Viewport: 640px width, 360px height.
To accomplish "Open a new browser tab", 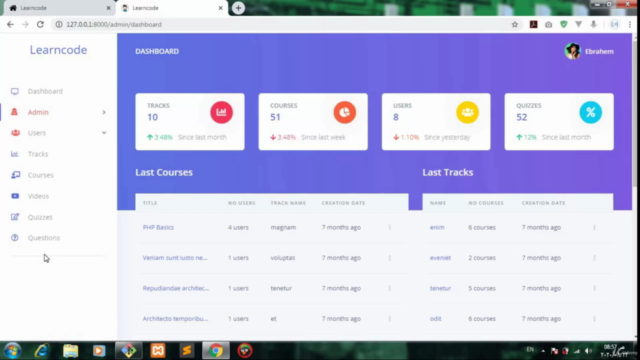I will pyautogui.click(x=238, y=8).
